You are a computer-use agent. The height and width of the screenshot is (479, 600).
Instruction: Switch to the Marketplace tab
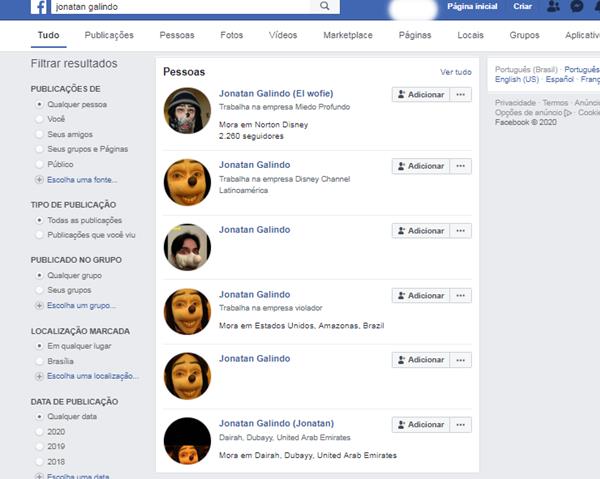348,35
